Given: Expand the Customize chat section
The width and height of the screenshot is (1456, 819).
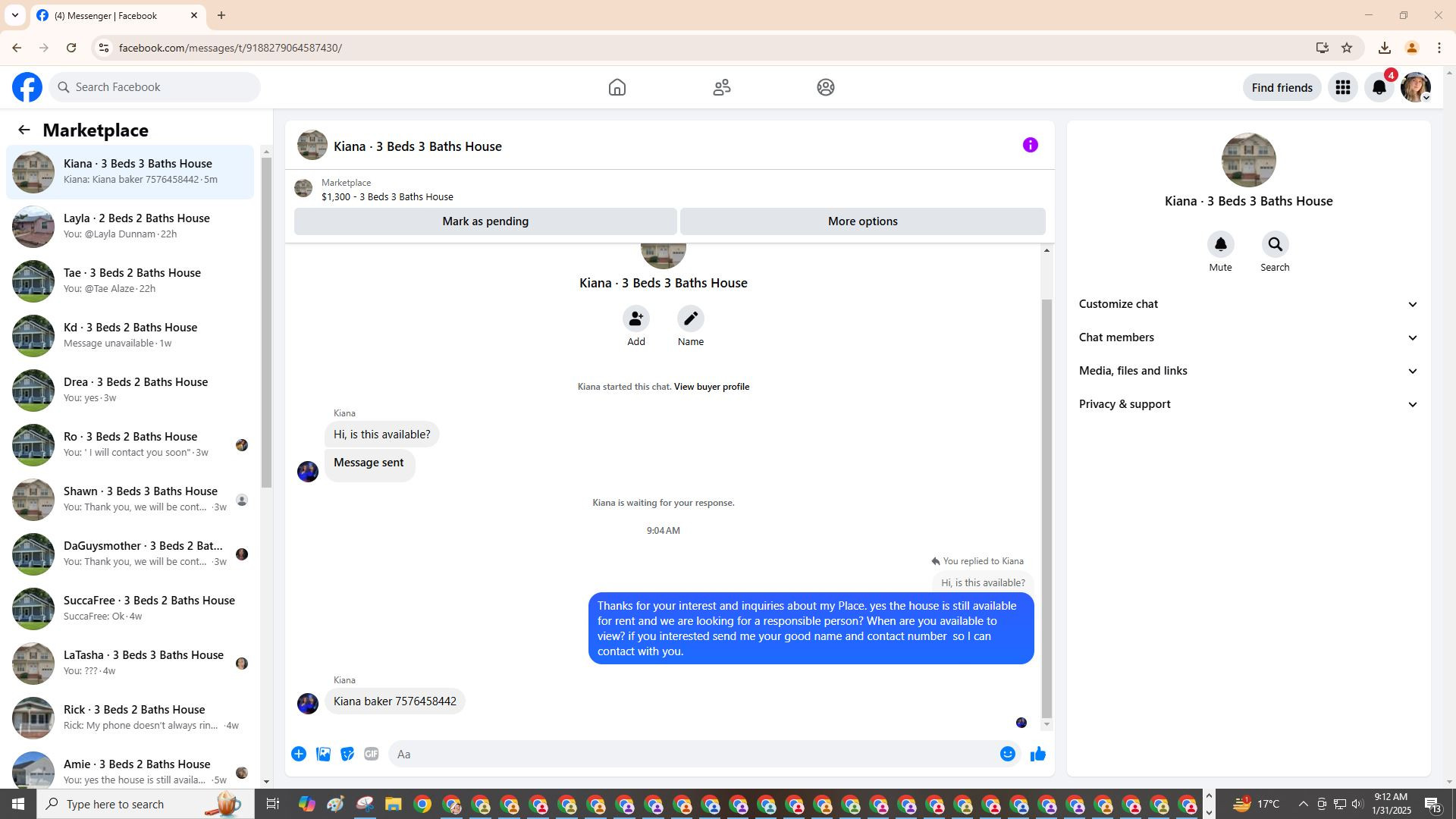Looking at the screenshot, I should 1248,304.
